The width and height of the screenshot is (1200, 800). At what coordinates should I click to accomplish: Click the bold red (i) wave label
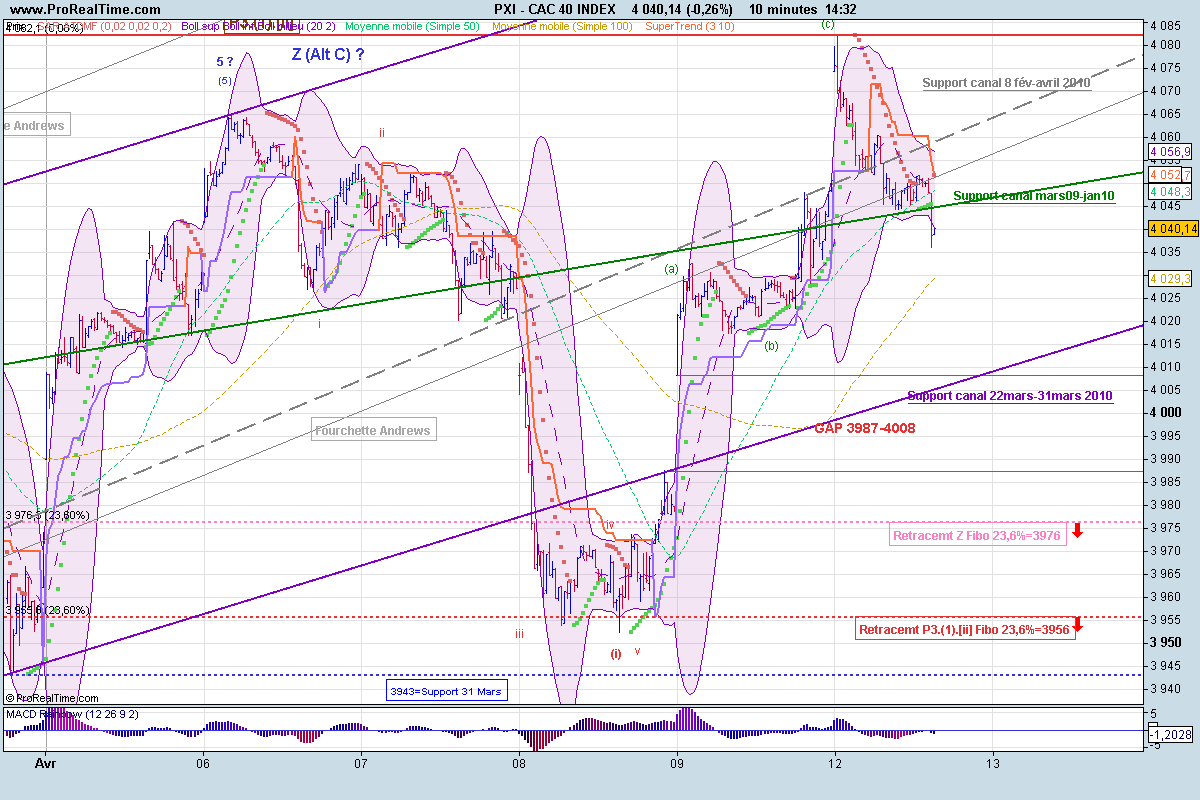(616, 654)
